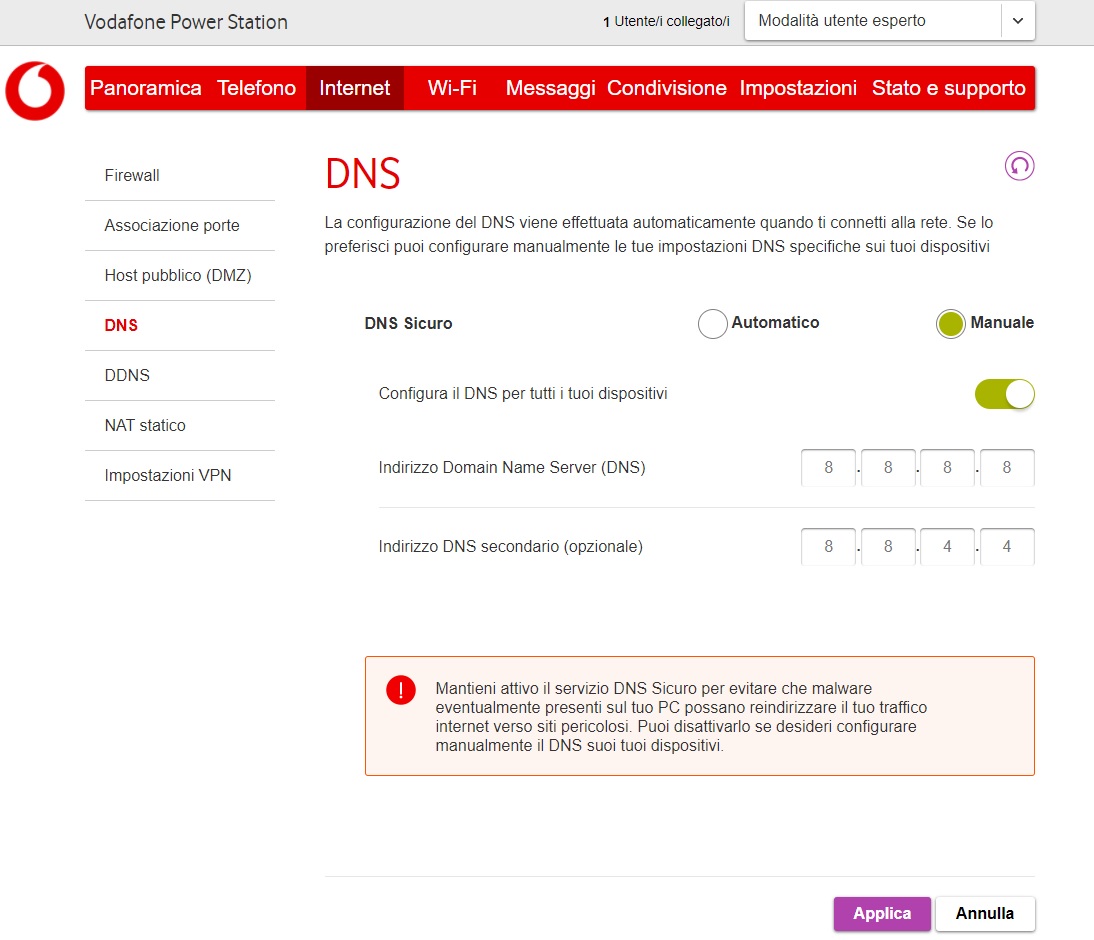Viewport: 1094px width, 940px height.
Task: Open the Panoramica tab
Action: coord(146,88)
